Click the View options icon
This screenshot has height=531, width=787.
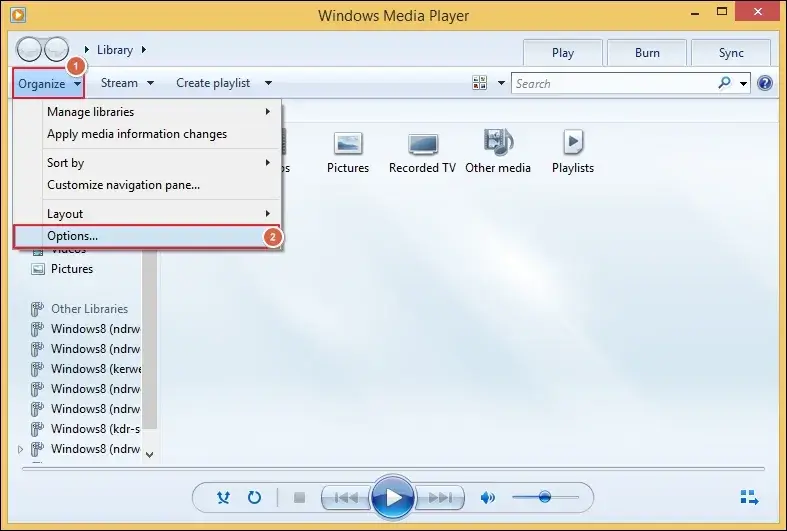479,83
